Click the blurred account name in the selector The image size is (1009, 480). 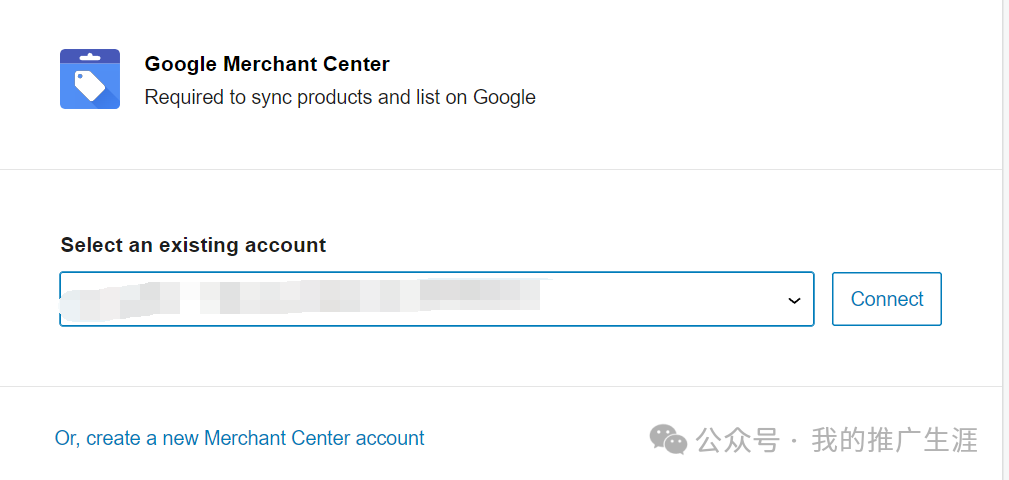point(300,298)
